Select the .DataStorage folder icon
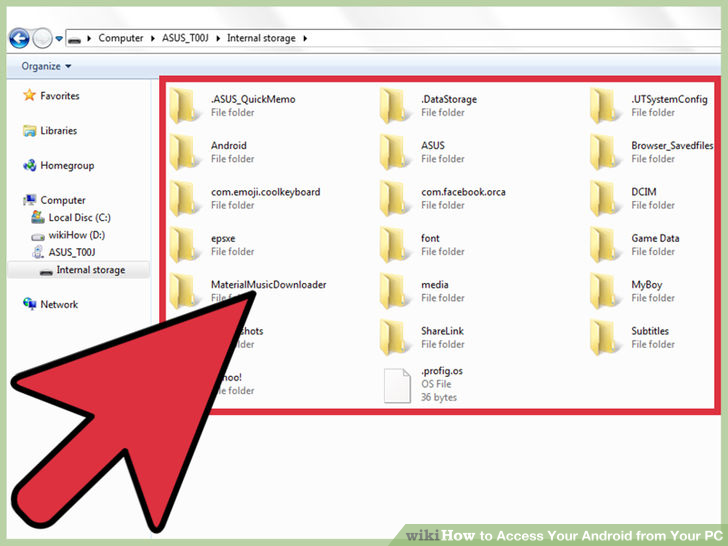The height and width of the screenshot is (546, 728). tap(394, 106)
